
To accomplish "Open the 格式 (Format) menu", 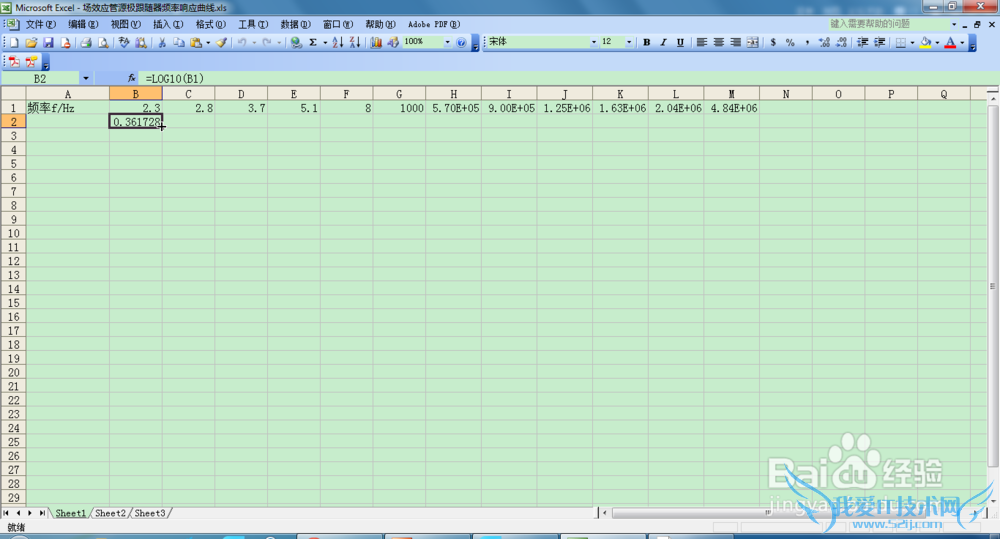I will click(x=210, y=24).
